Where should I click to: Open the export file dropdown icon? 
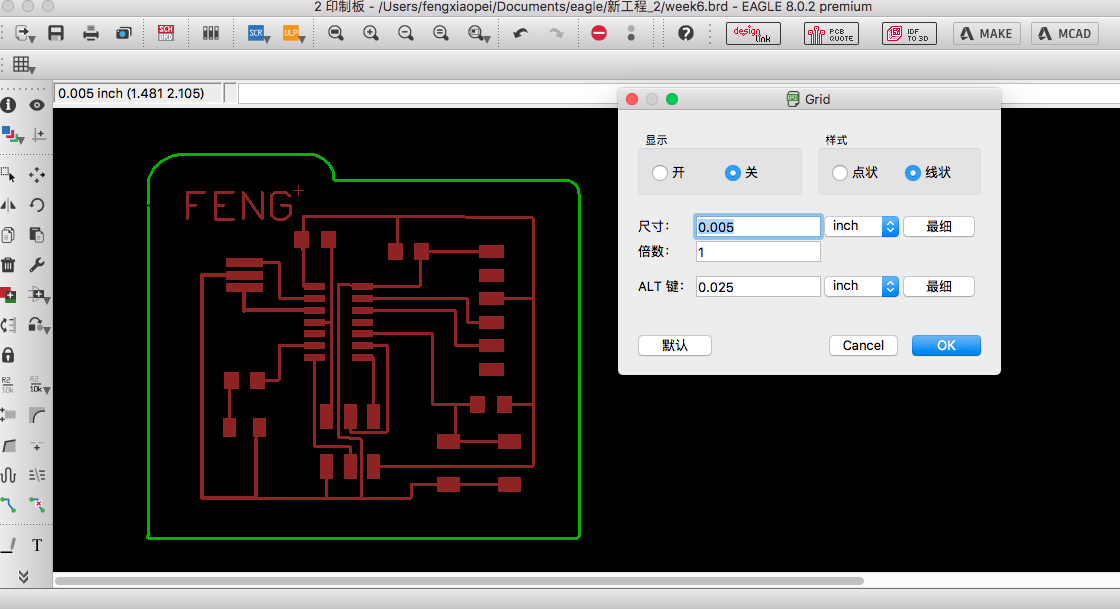[x=24, y=33]
